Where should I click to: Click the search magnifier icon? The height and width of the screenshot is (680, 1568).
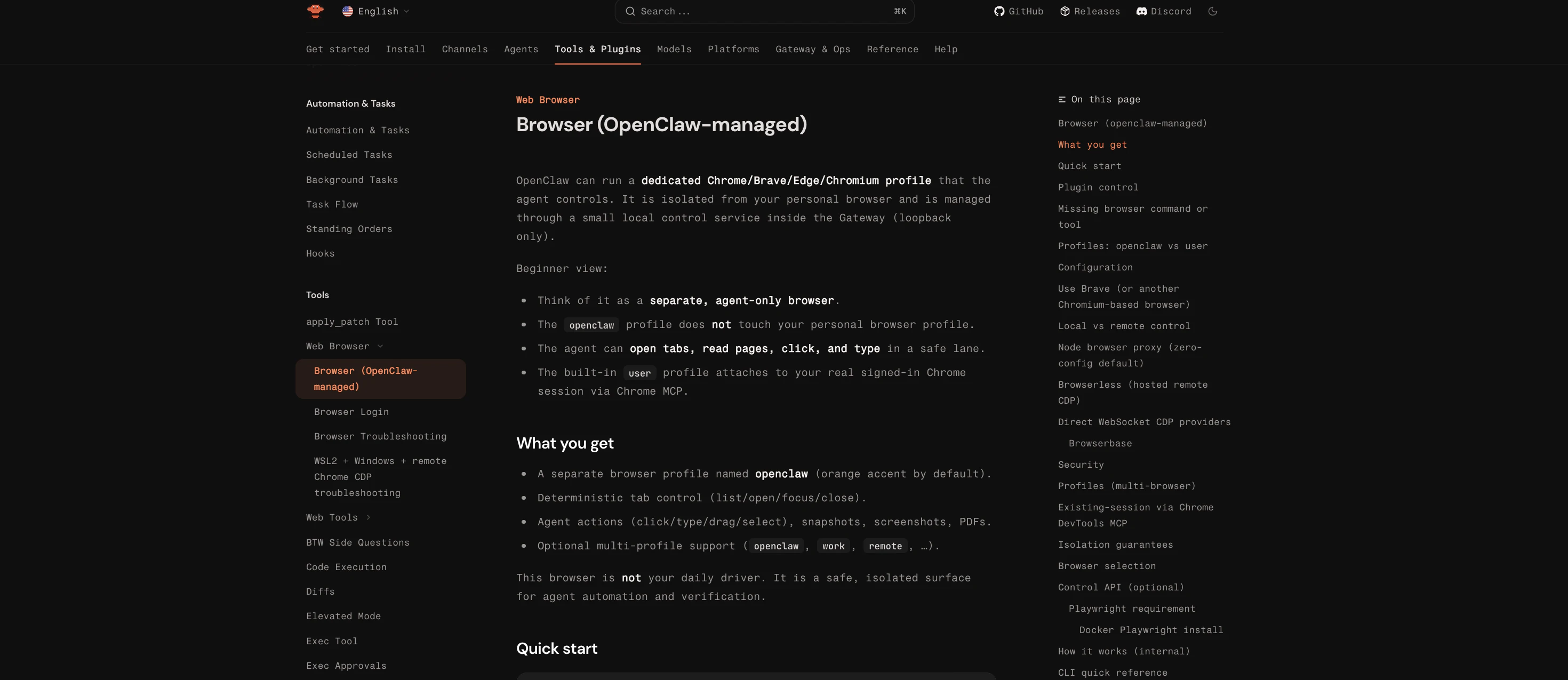point(630,11)
